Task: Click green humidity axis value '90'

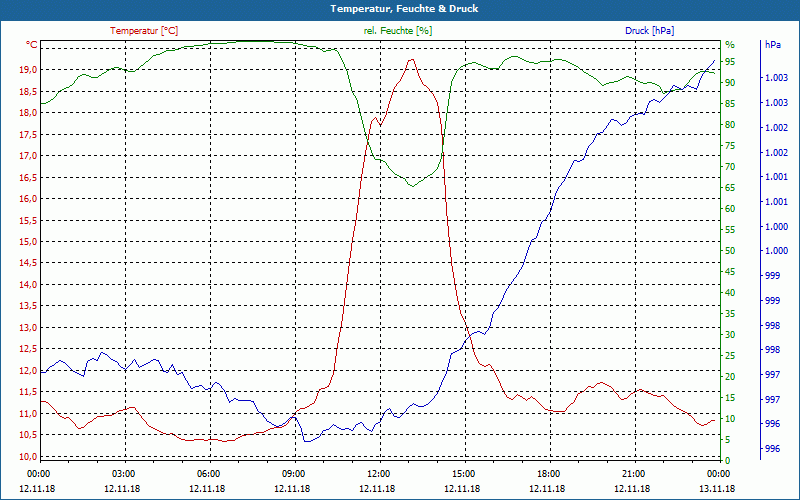Action: click(x=730, y=83)
